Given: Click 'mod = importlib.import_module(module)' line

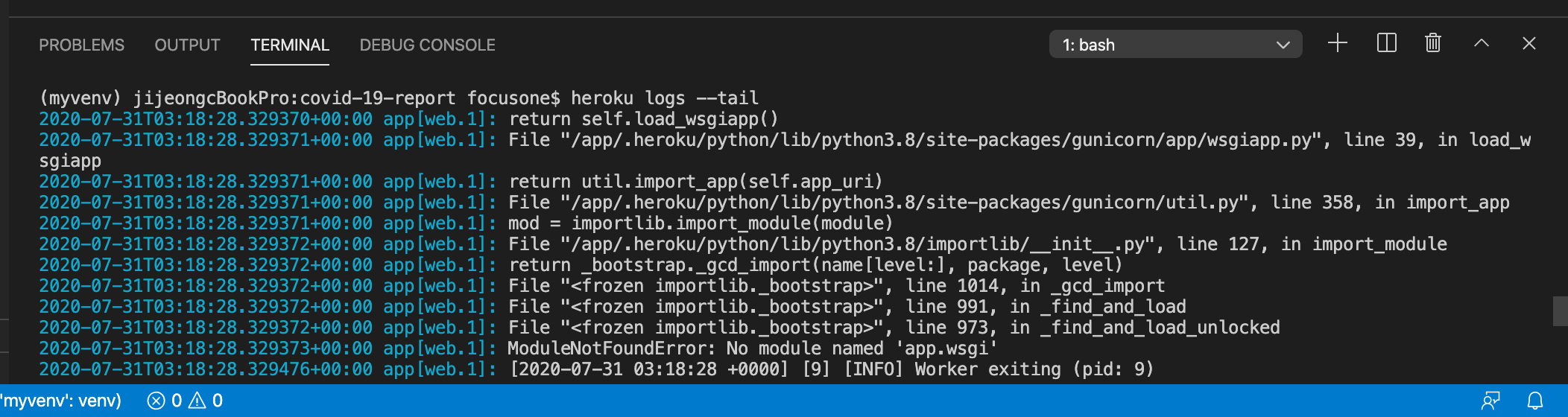Looking at the screenshot, I should pyautogui.click(x=701, y=223).
